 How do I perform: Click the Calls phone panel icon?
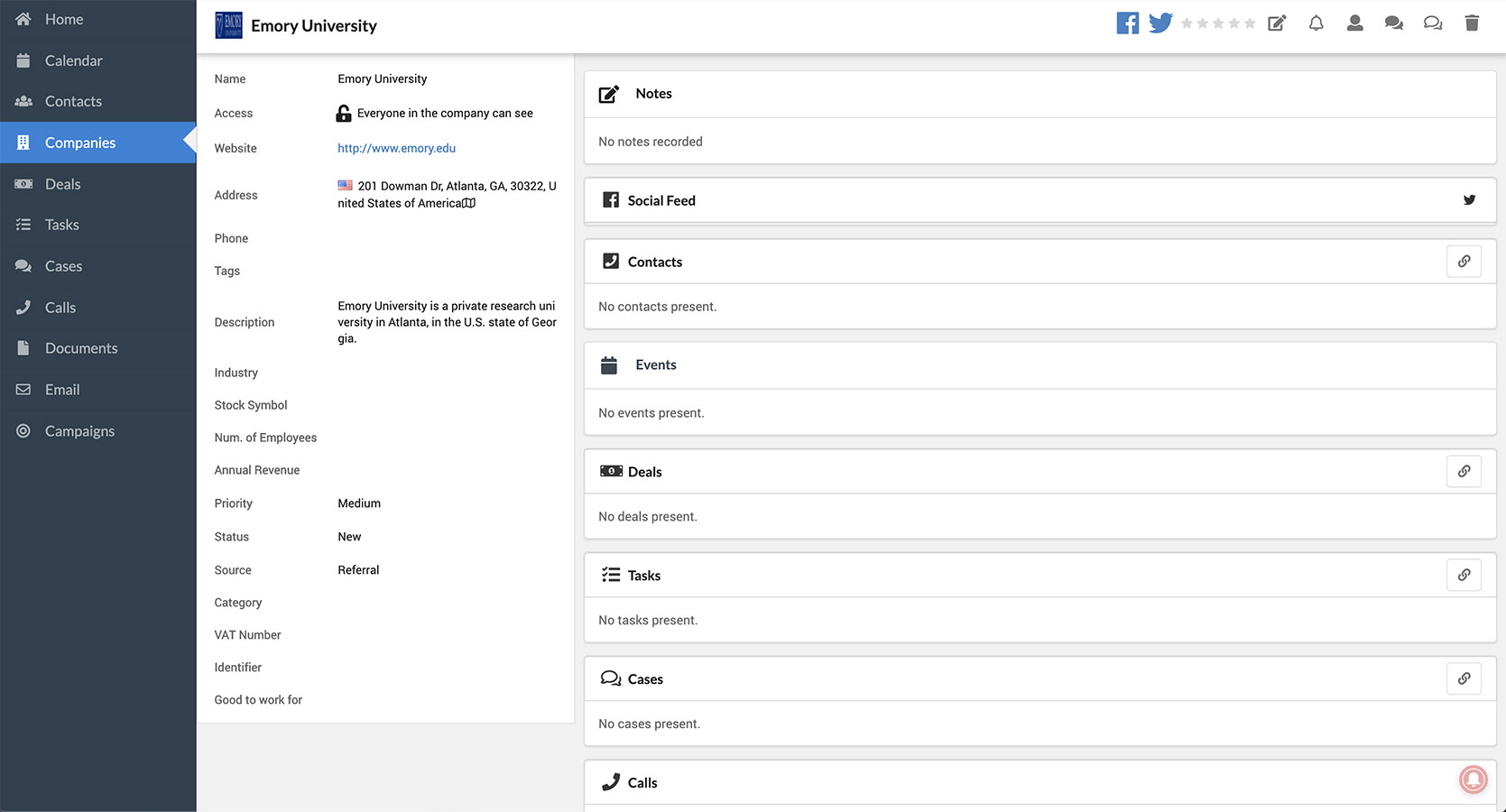pyautogui.click(x=611, y=782)
